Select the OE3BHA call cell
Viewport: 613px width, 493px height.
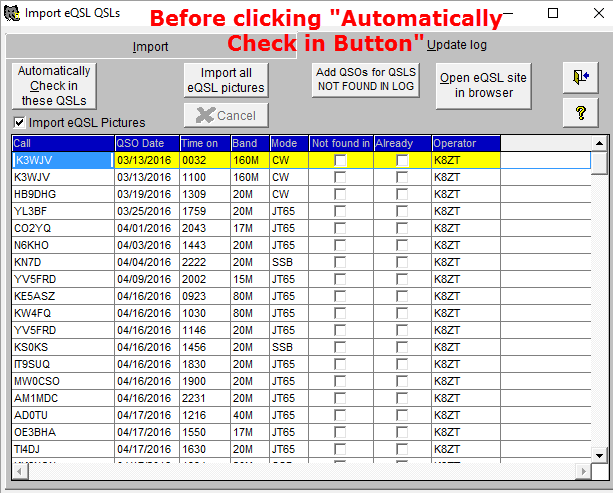coord(63,432)
